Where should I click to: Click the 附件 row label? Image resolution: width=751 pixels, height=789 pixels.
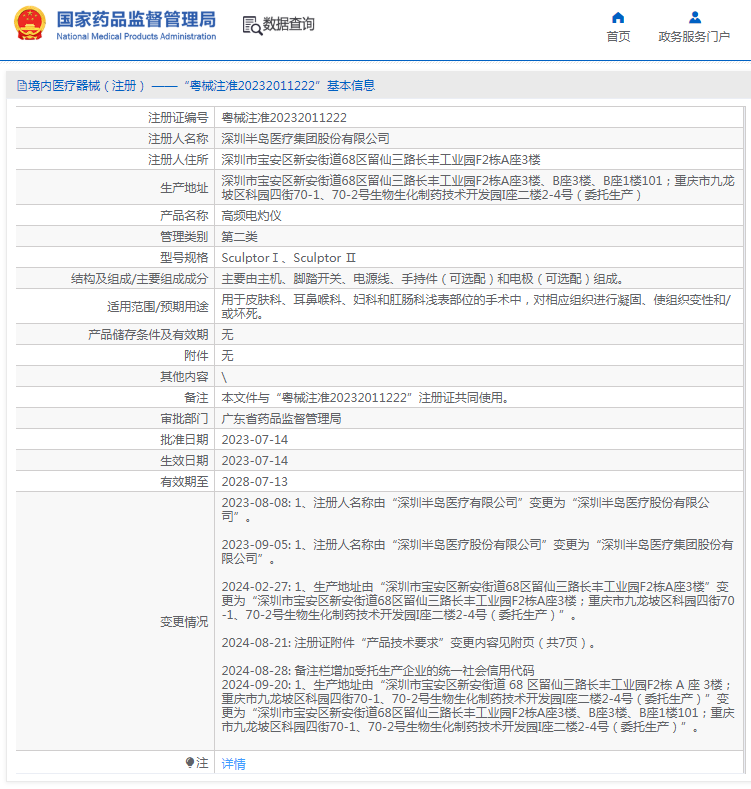click(x=196, y=356)
